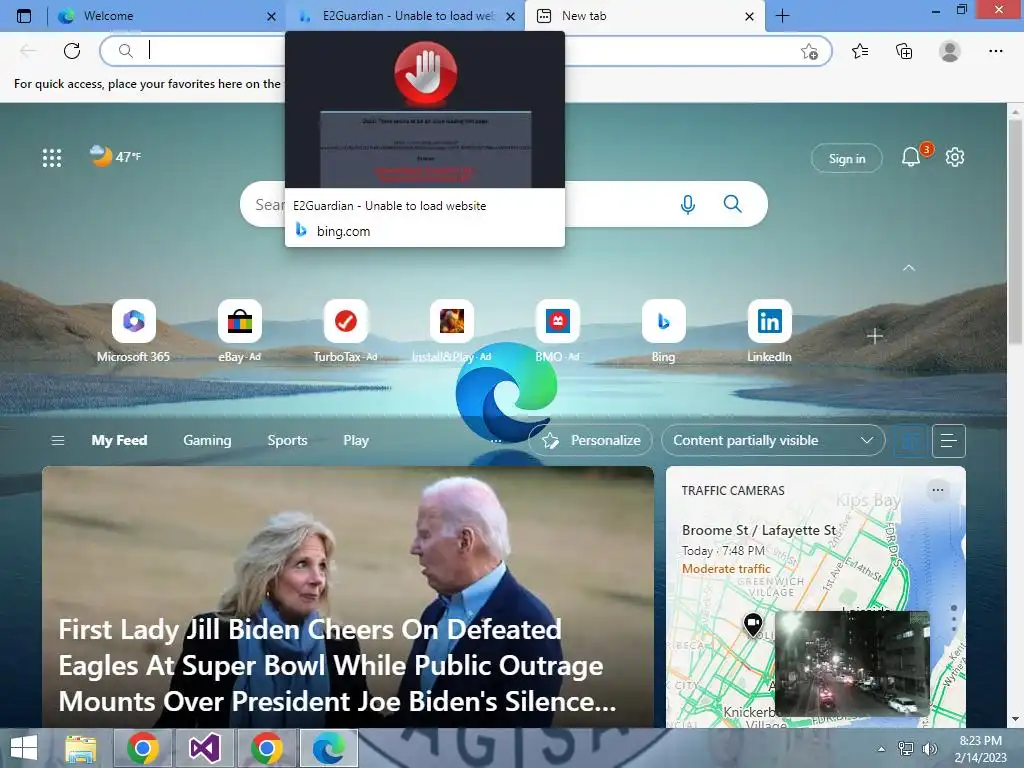Switch to E2Guardian Unable to load tab

click(405, 16)
